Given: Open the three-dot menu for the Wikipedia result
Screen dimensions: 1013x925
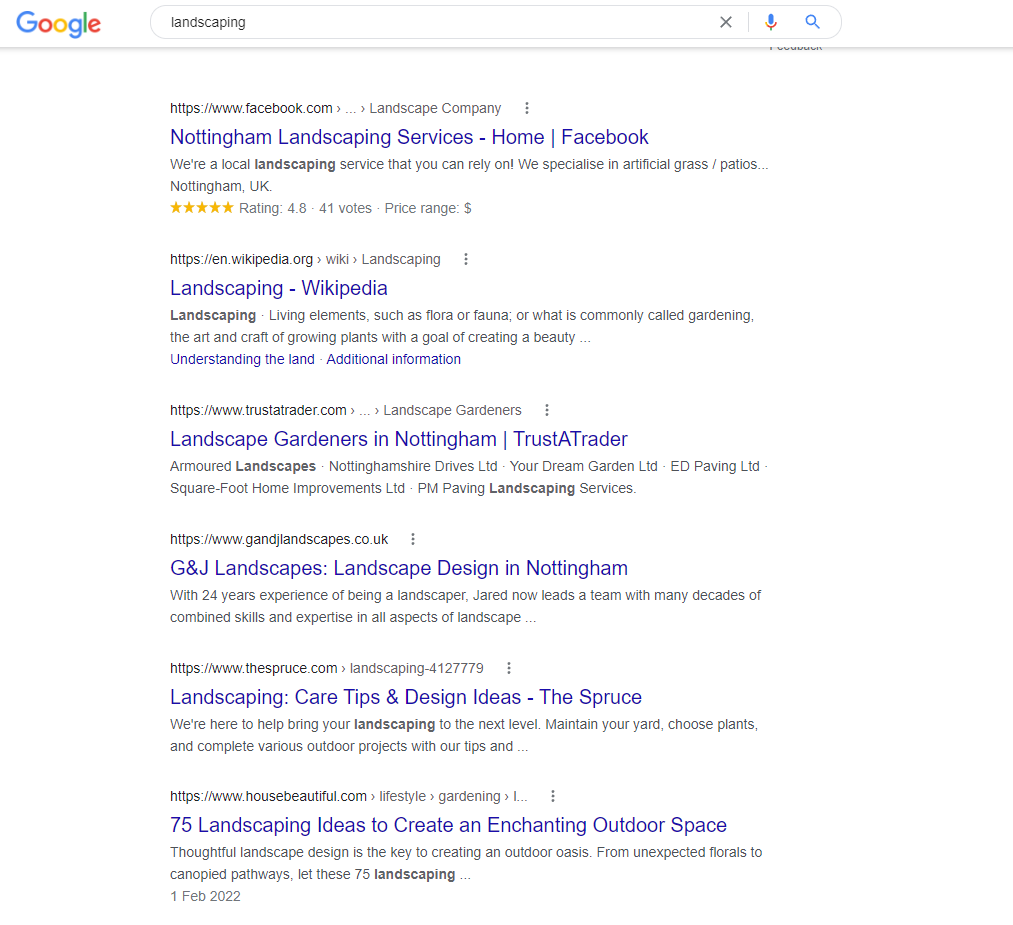Looking at the screenshot, I should [x=466, y=259].
